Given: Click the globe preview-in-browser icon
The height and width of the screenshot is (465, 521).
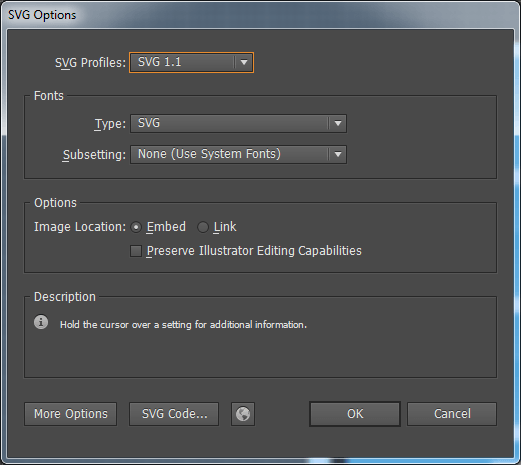Looking at the screenshot, I should pos(243,414).
